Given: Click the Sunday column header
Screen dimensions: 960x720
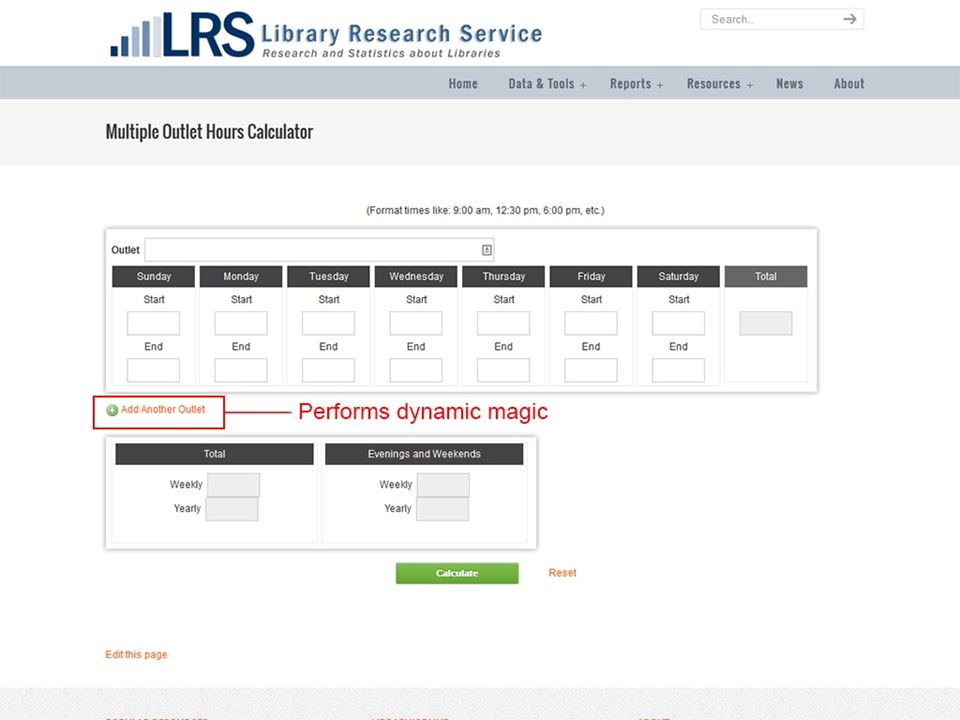Looking at the screenshot, I should (x=153, y=276).
